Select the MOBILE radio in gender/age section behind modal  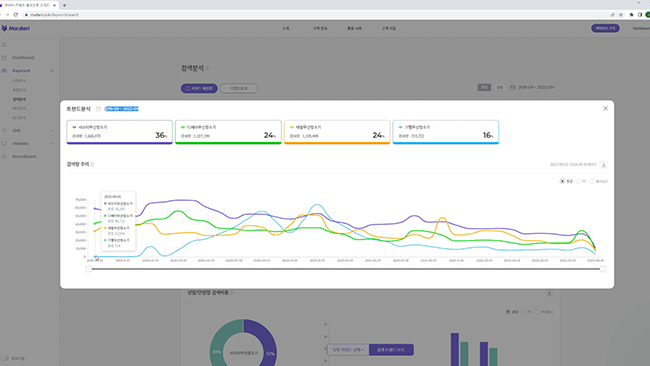pyautogui.click(x=537, y=312)
